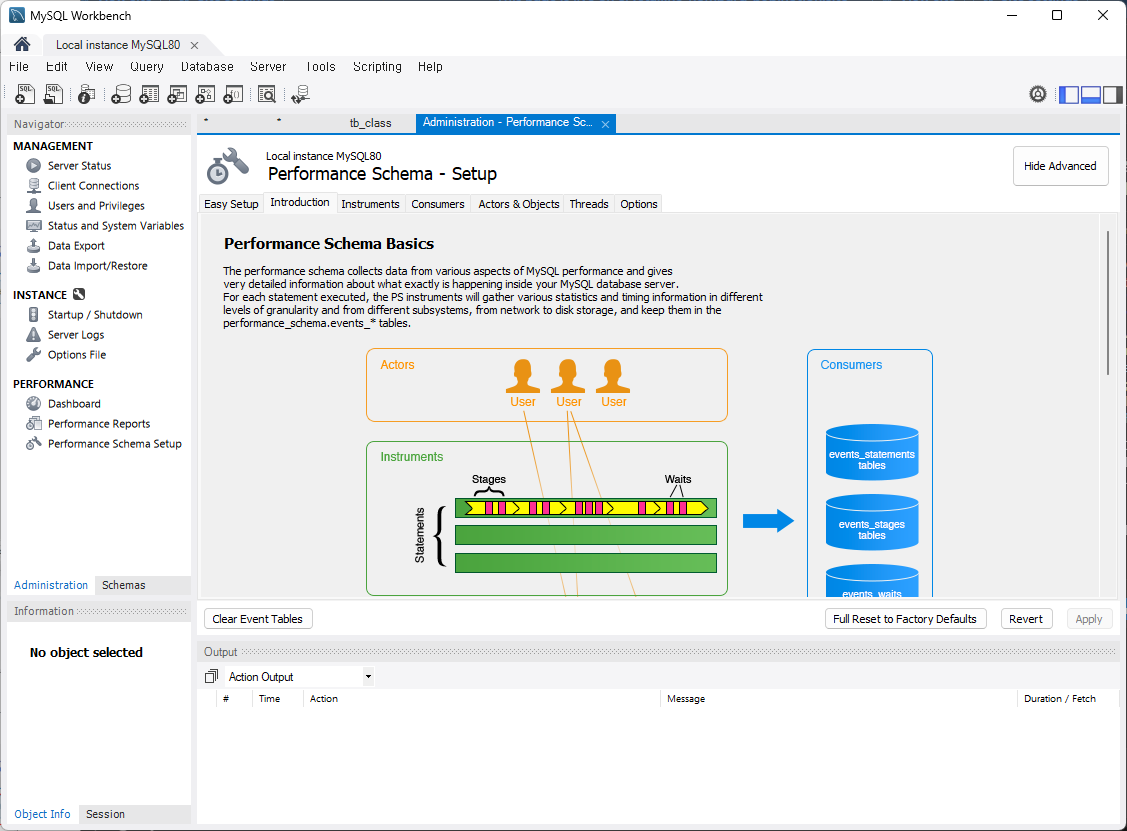The height and width of the screenshot is (831, 1127).
Task: Open Options File in Navigator
Action: [x=77, y=355]
